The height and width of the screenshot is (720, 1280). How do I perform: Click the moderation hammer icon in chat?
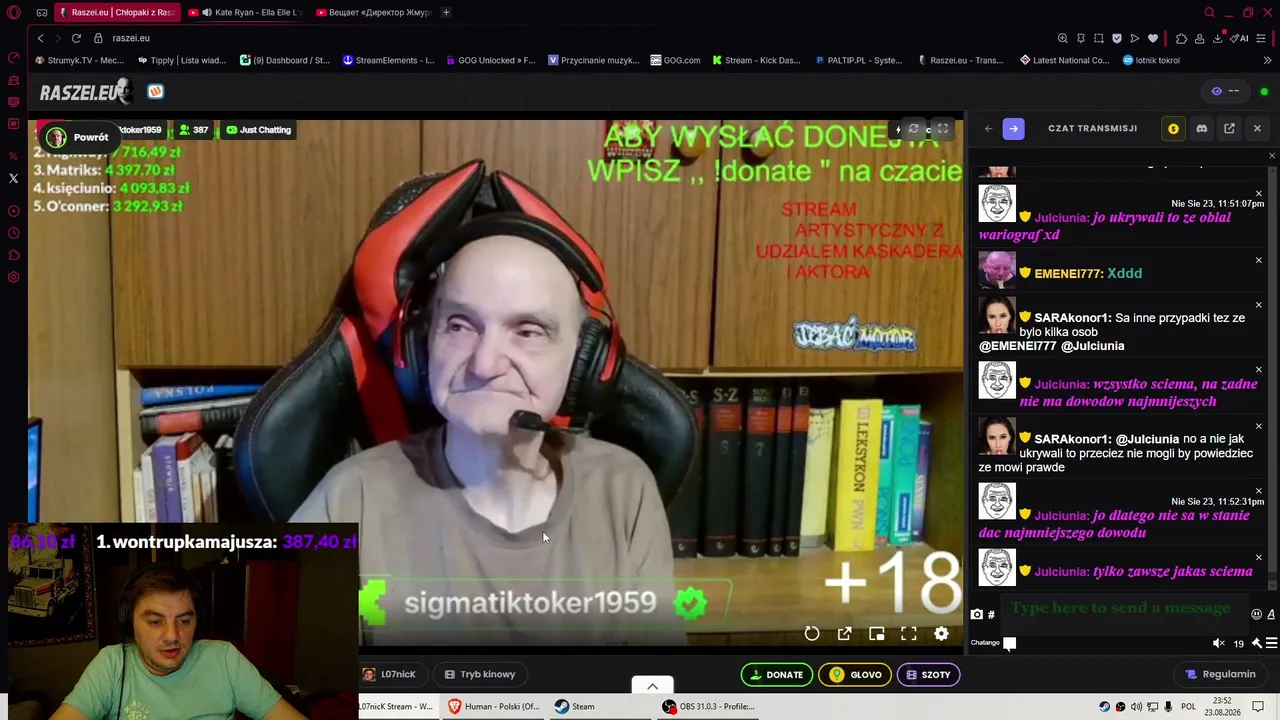[x=1257, y=644]
